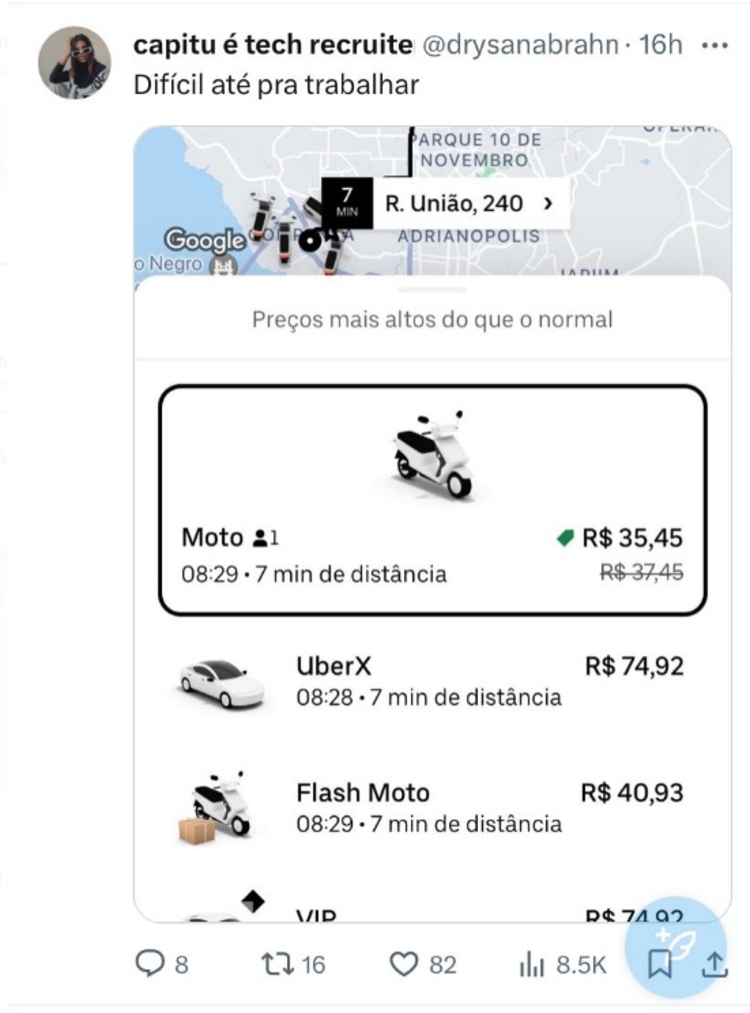
Task: Visit the @drysanabrahn handle link
Action: click(x=519, y=45)
